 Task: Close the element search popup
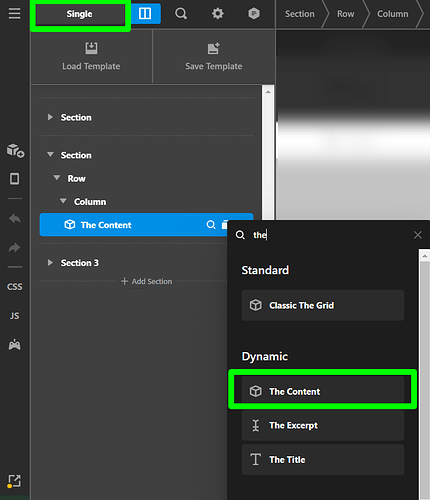(x=418, y=235)
